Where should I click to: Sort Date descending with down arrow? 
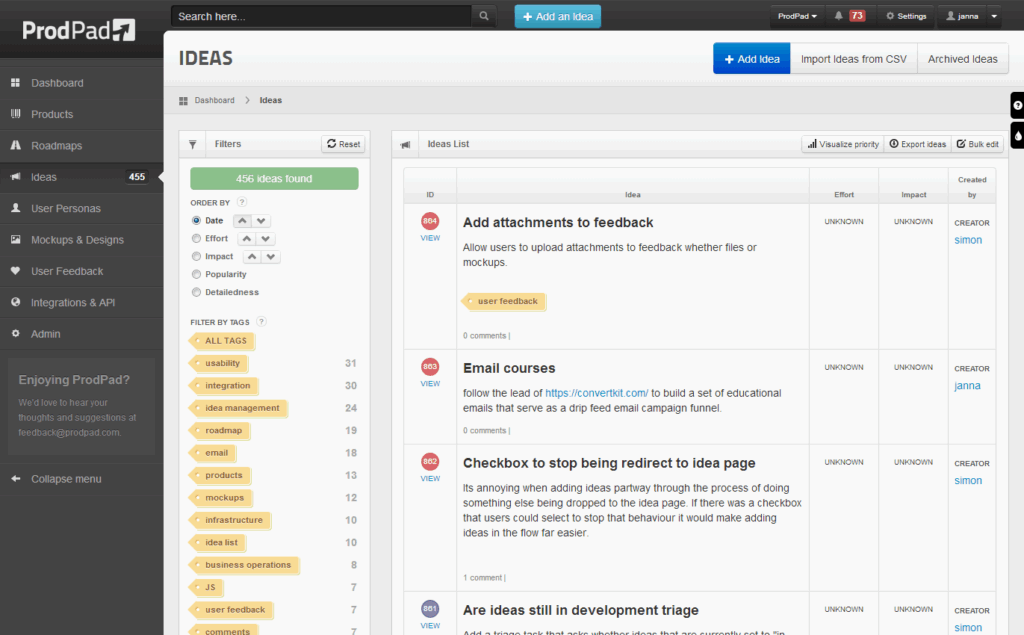[261, 221]
